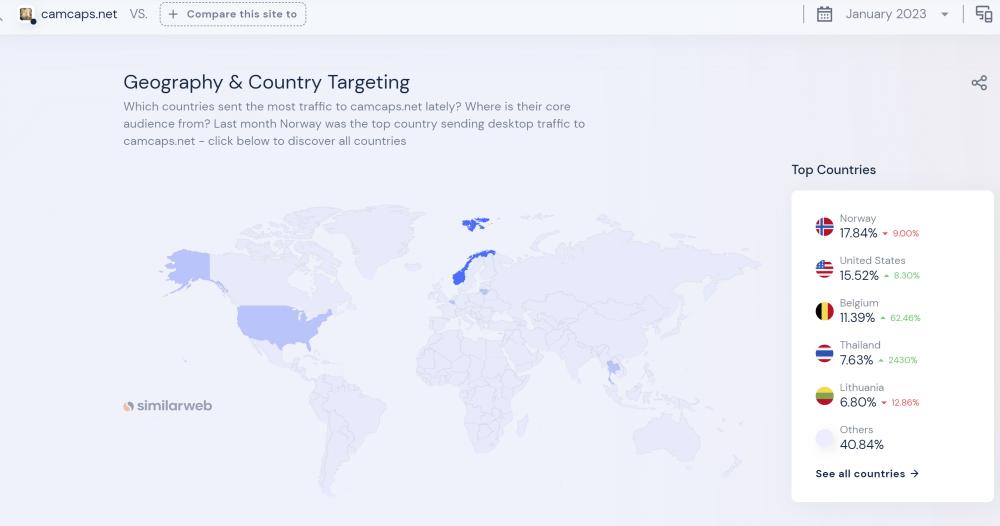Image resolution: width=1000 pixels, height=526 pixels.
Task: Click the United States on the map
Action: [280, 322]
